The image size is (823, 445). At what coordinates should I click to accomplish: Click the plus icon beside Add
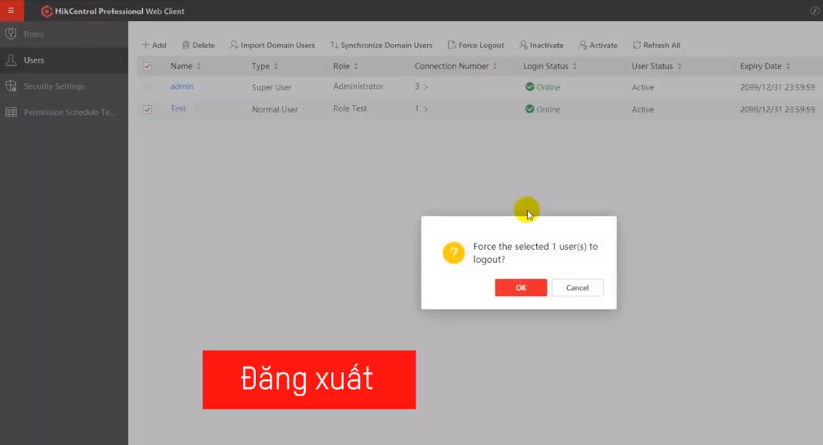coord(145,45)
